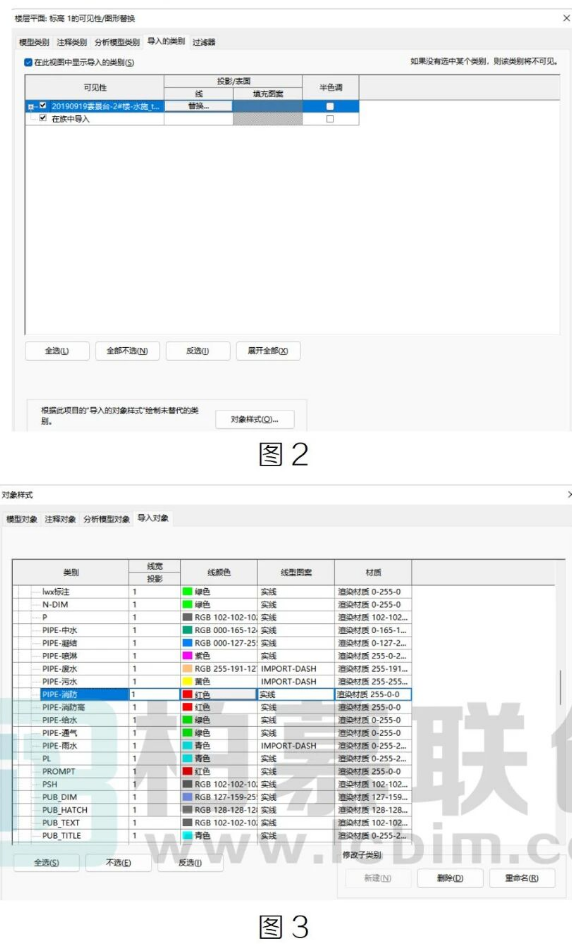Select the PIPE-消防 category row
Screen dimensions: 572x944
[x=84, y=694]
